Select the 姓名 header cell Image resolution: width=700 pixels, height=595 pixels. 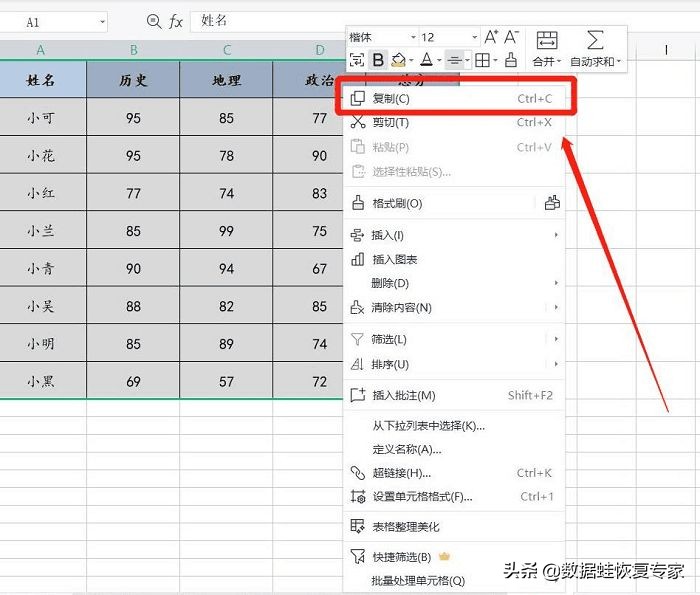41,79
